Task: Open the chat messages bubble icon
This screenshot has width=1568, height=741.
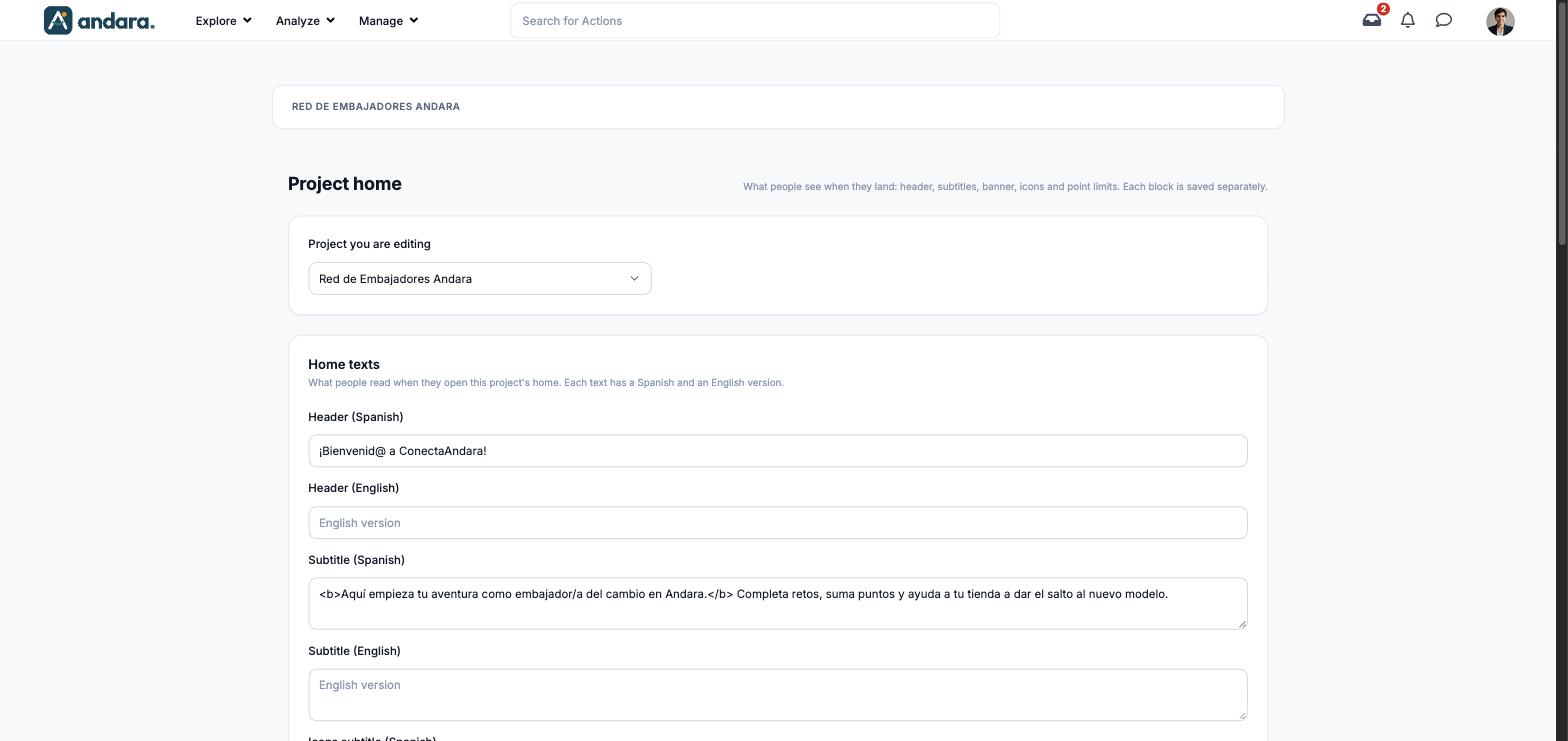Action: tap(1444, 20)
